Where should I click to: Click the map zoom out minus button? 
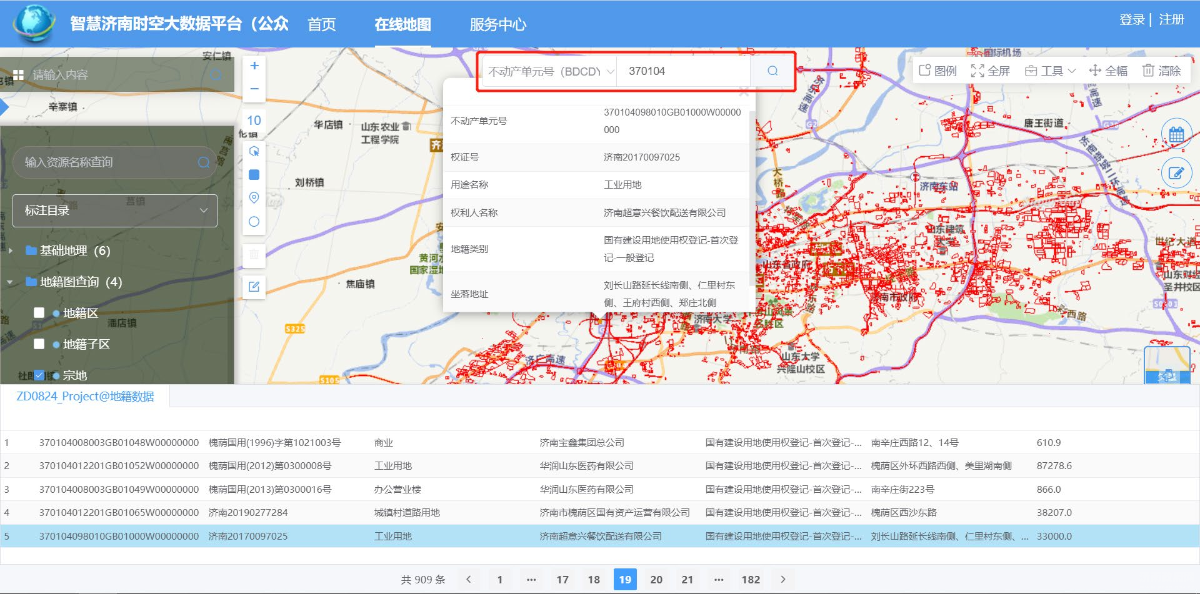coord(254,89)
